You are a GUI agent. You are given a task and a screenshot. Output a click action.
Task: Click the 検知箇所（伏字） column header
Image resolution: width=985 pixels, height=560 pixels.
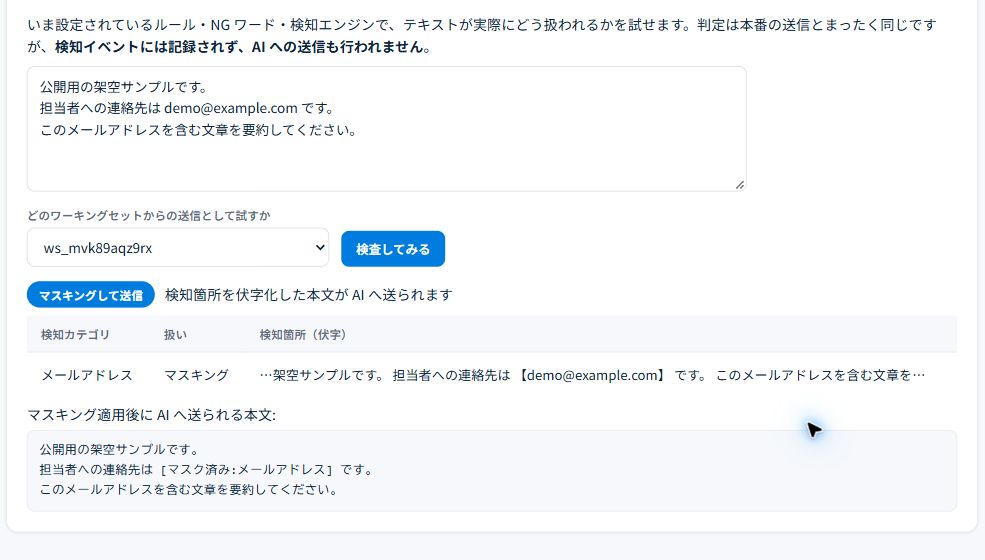(x=303, y=335)
